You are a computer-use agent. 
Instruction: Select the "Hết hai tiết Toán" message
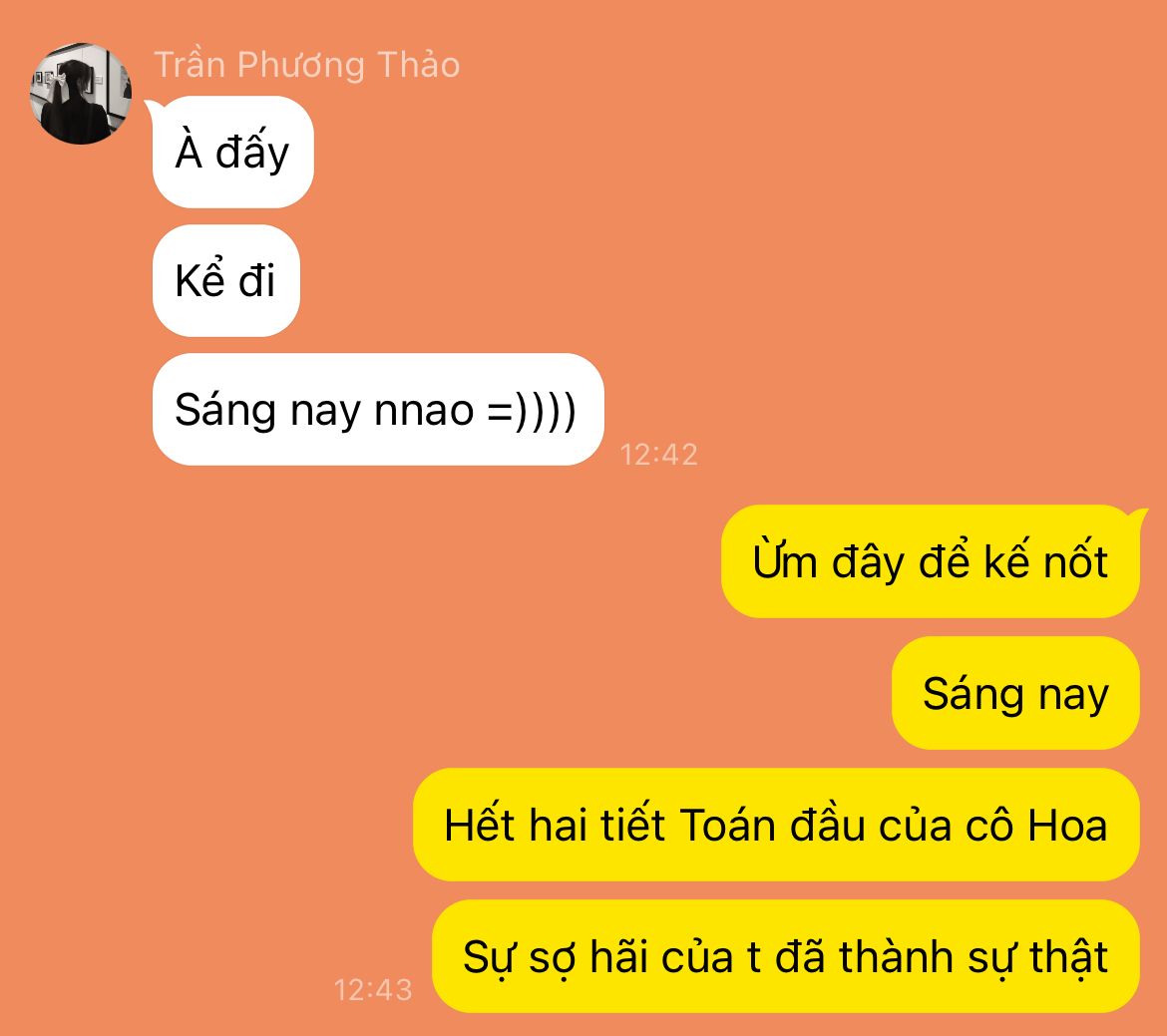[x=776, y=825]
